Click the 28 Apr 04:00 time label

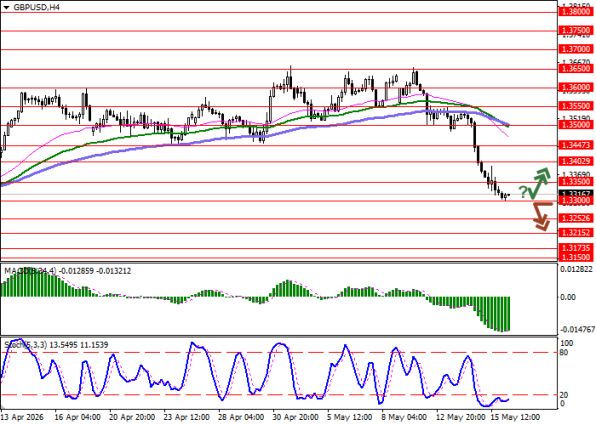[x=242, y=417]
